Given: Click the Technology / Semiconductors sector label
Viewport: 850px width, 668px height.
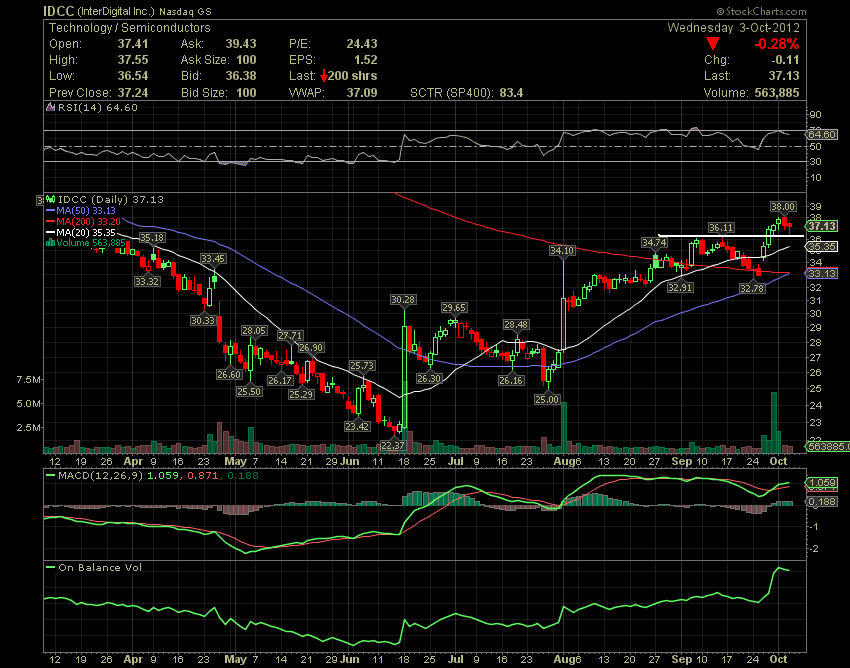Looking at the screenshot, I should tap(130, 28).
